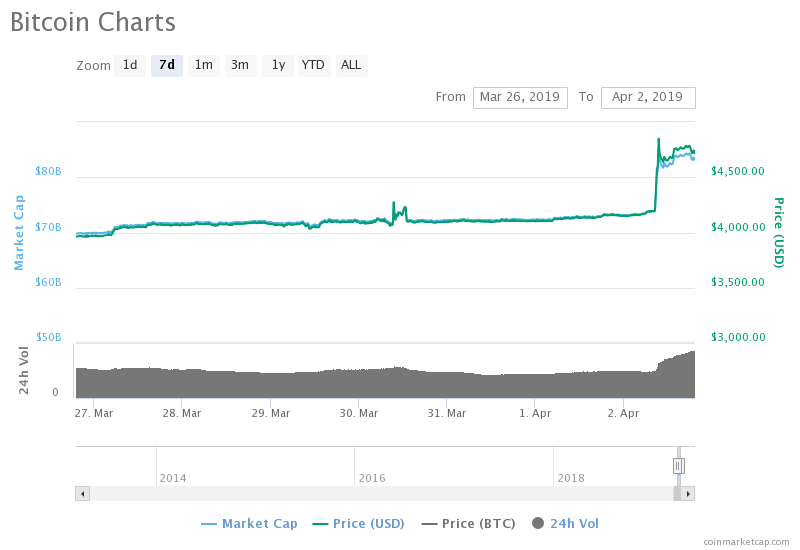The height and width of the screenshot is (550, 800).
Task: Click the navigator scroll right arrow
Action: [688, 493]
